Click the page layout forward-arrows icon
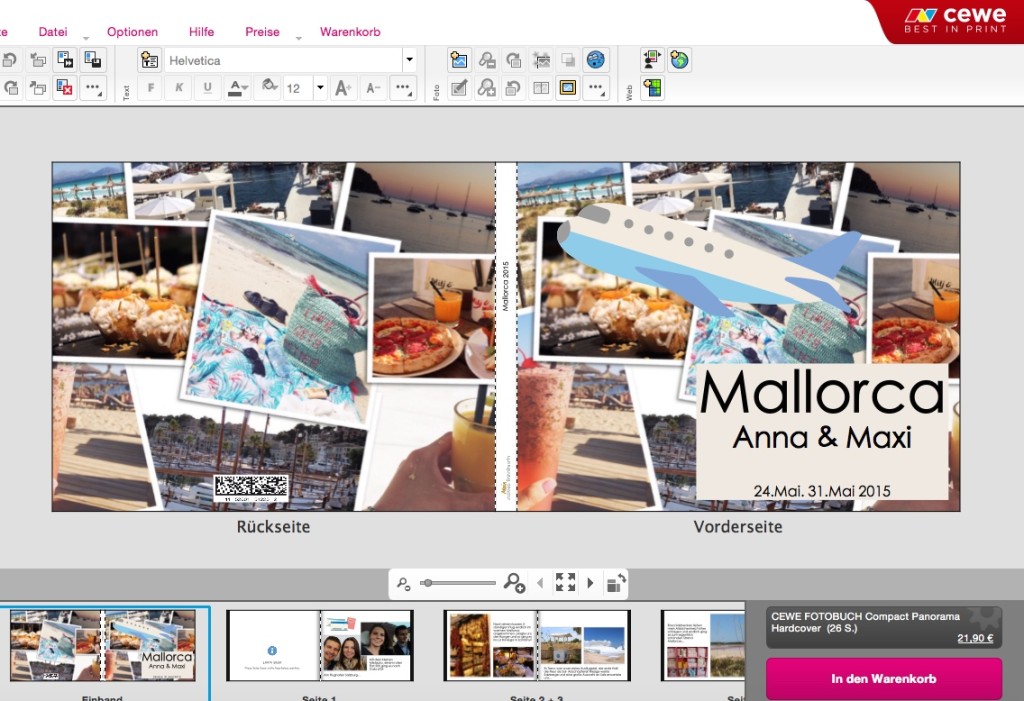 (x=65, y=60)
